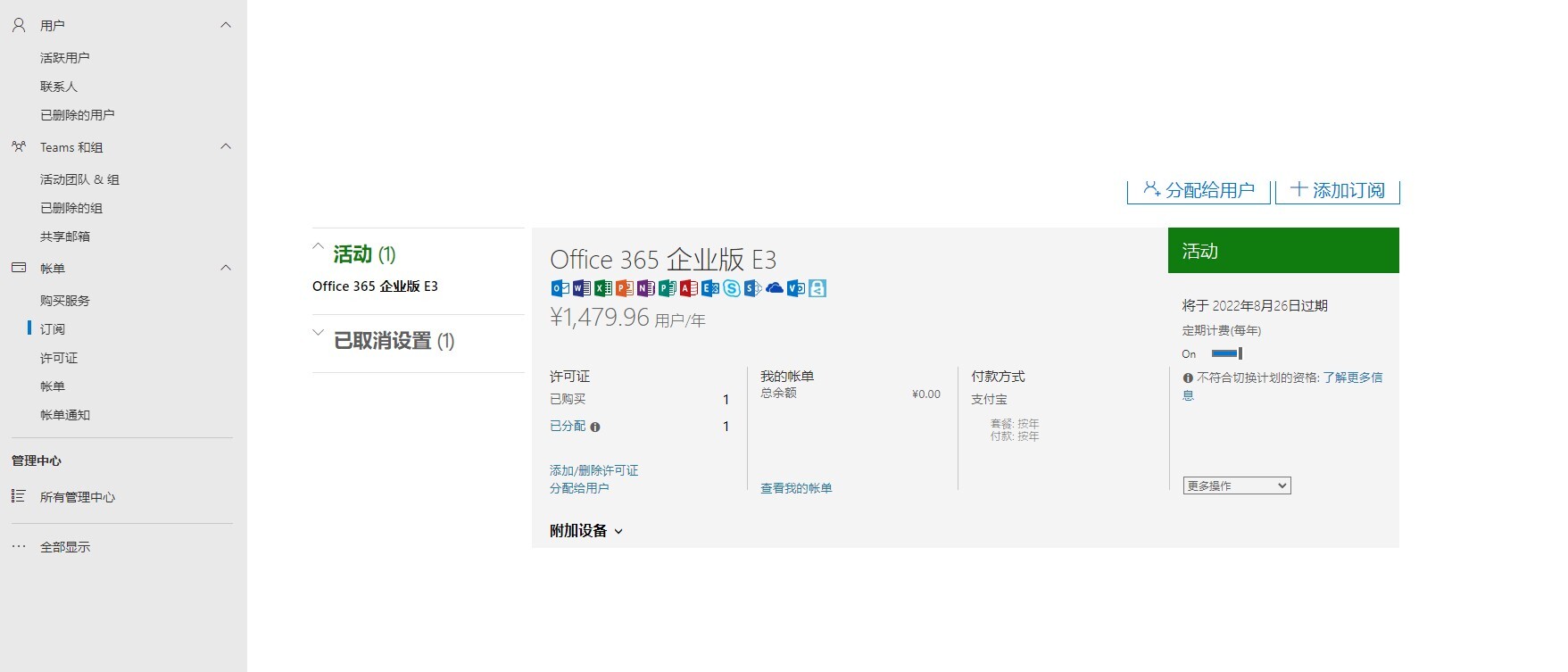Screen dimensions: 1568x672
Task: Click the Teams 和组 icon in sidebar
Action: (x=19, y=147)
